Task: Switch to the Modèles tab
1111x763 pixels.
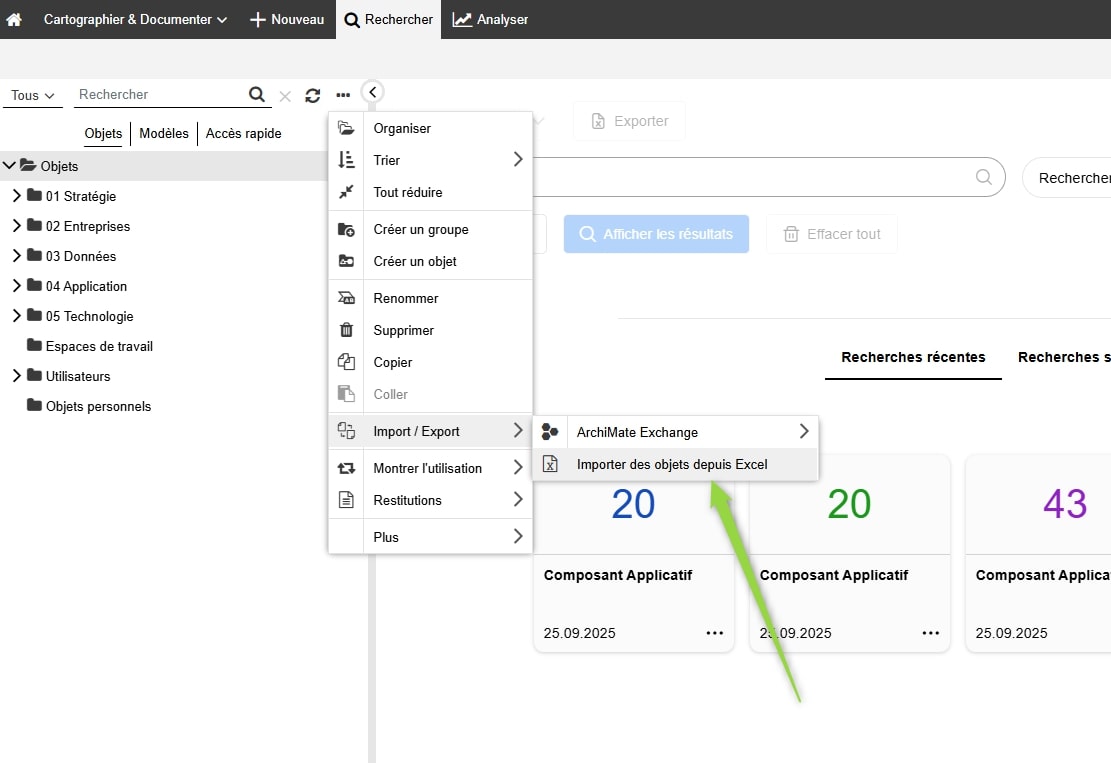Action: (x=164, y=133)
